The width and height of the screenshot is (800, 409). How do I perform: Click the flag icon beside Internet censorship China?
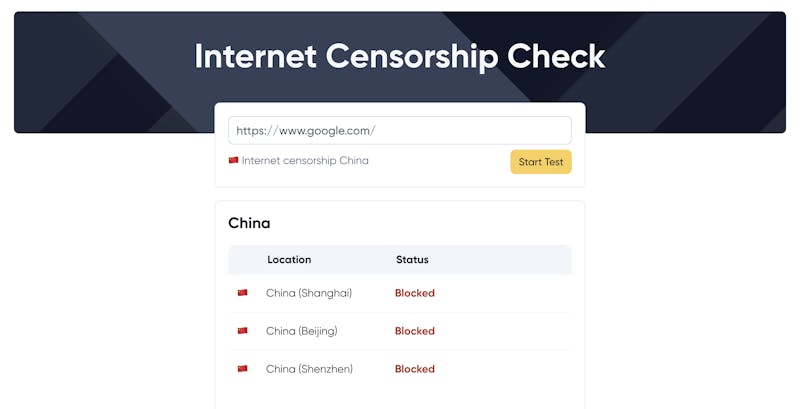[233, 160]
